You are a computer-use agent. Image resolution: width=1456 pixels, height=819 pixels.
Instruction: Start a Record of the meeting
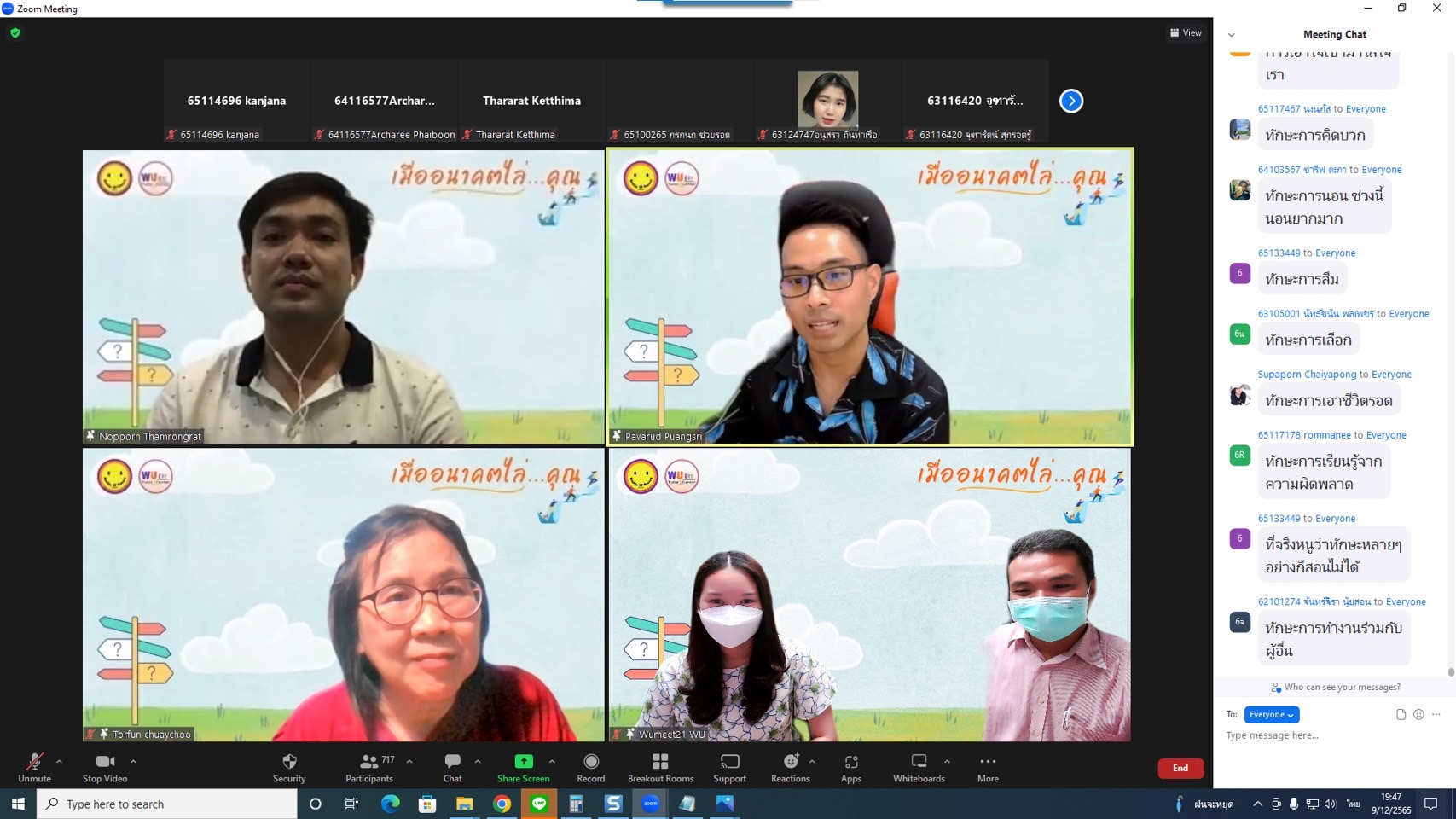[590, 766]
